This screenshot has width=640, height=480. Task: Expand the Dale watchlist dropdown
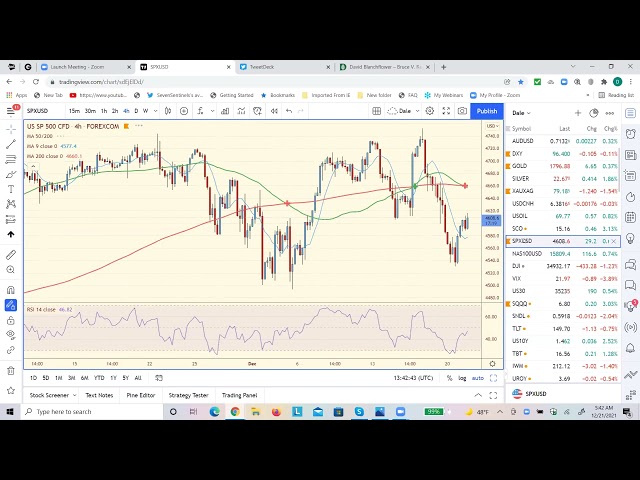522,113
